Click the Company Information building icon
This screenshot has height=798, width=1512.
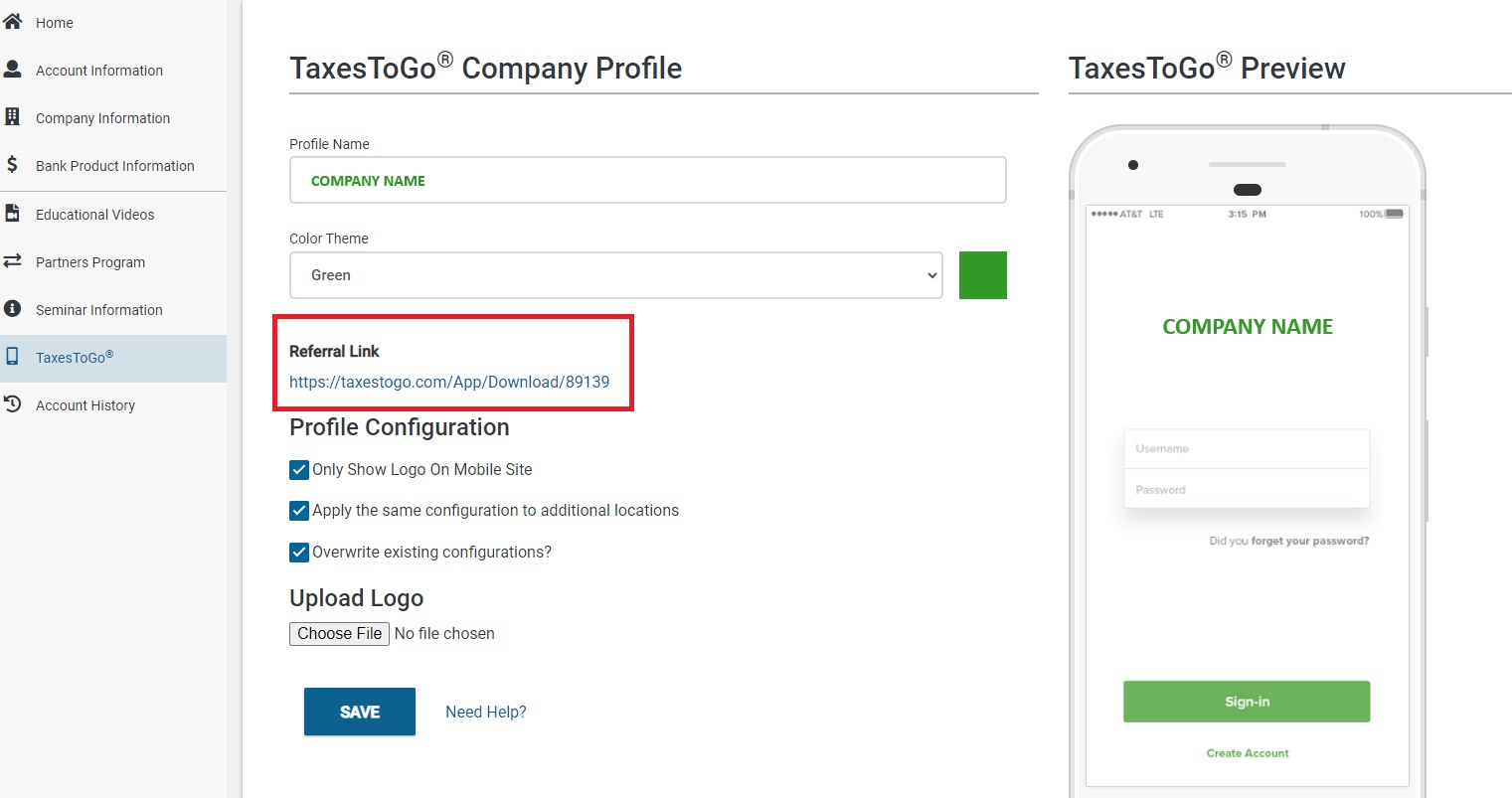[12, 116]
